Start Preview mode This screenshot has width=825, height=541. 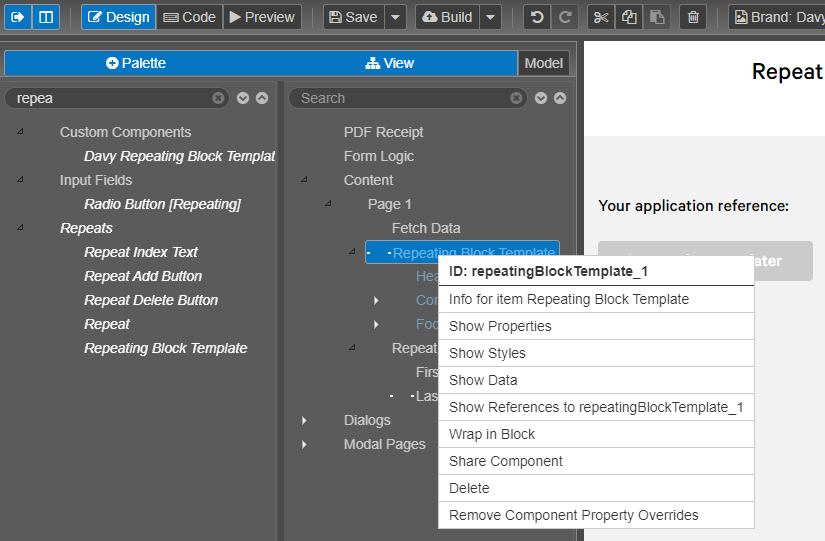click(262, 17)
